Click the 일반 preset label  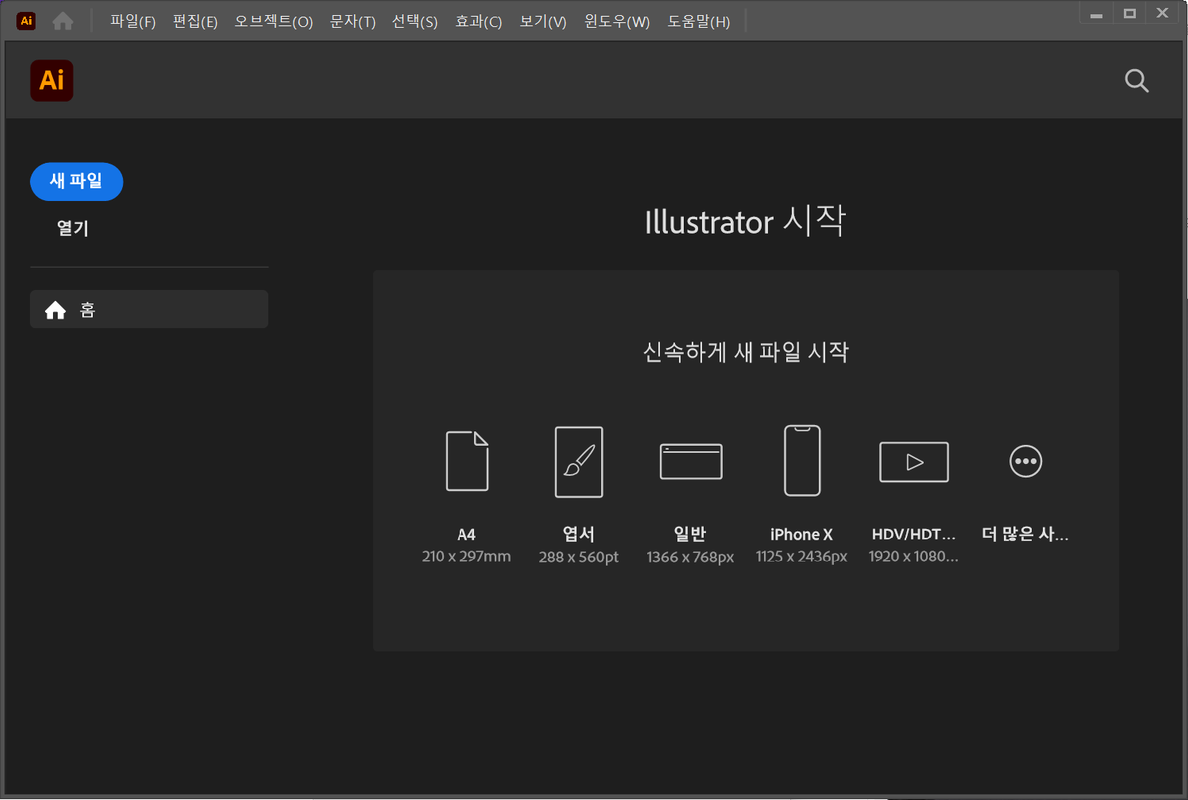[x=689, y=534]
